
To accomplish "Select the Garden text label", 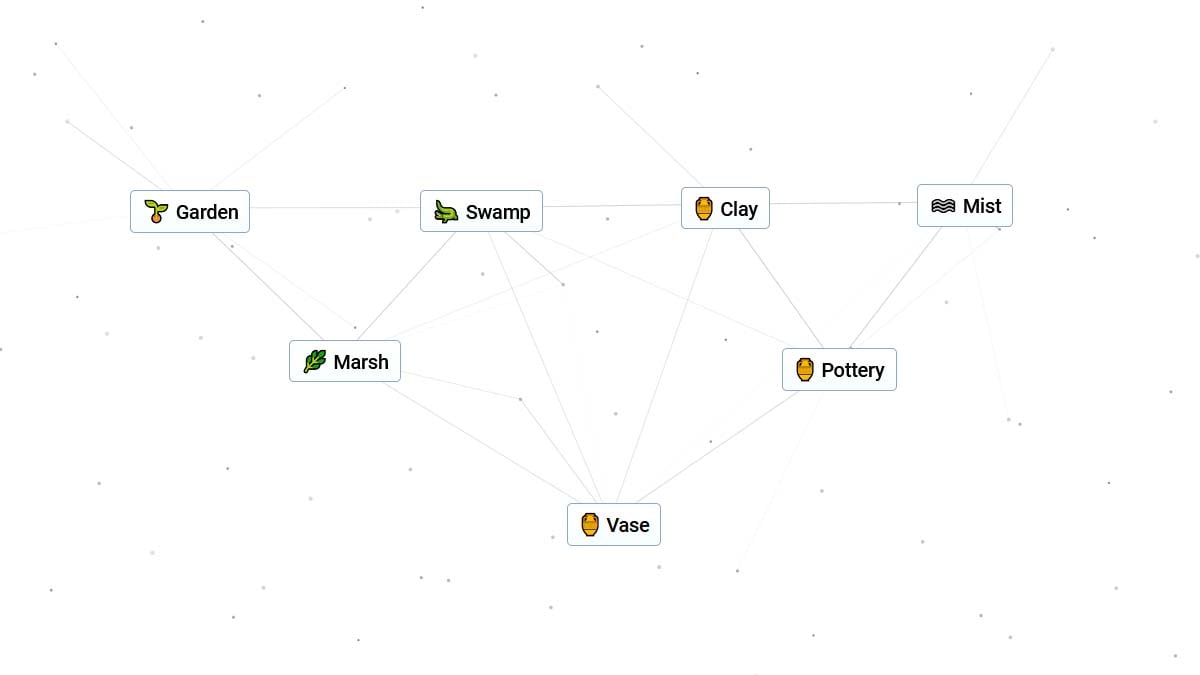I will pos(207,212).
